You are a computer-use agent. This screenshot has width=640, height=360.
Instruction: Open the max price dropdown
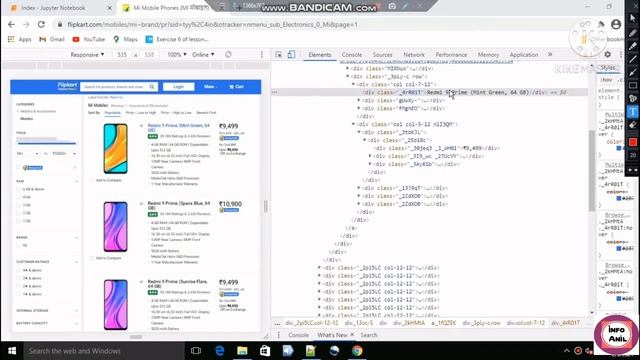point(64,153)
